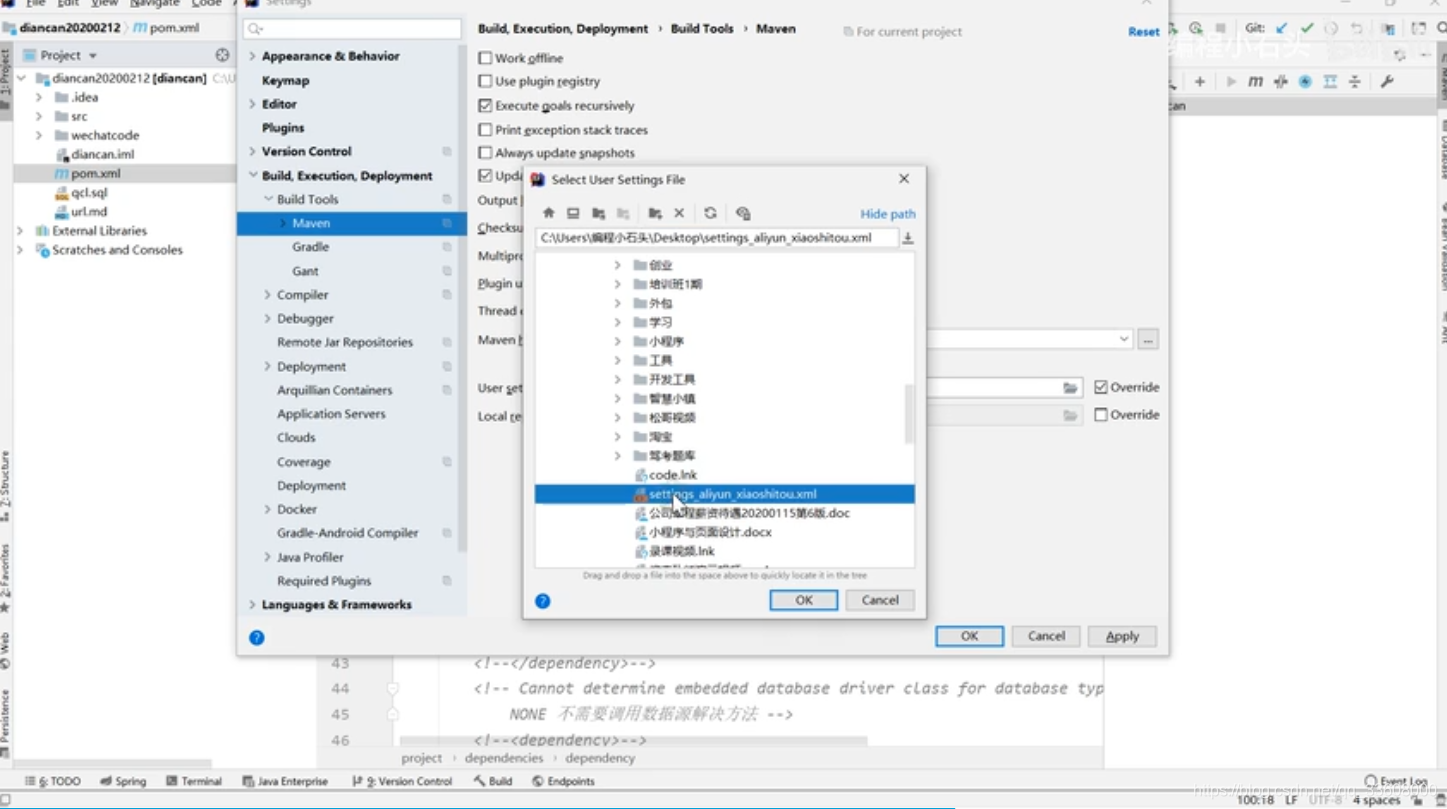This screenshot has width=1447, height=809.
Task: Open Endpoints tool window tab
Action: point(563,781)
